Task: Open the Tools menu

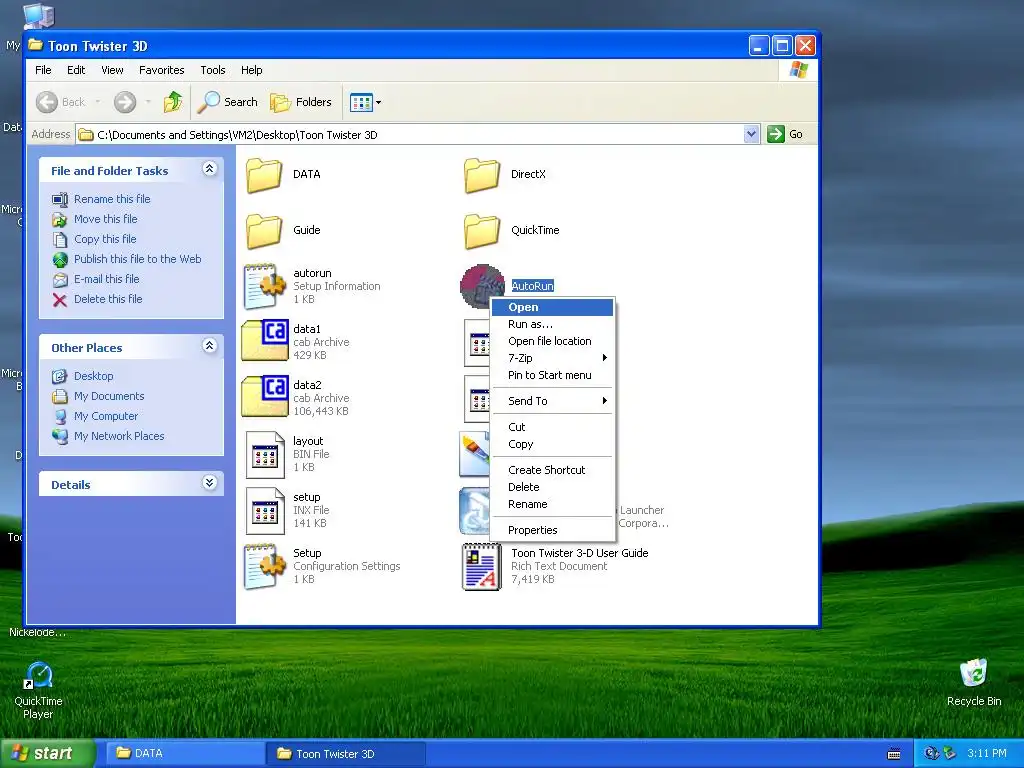Action: coord(213,70)
